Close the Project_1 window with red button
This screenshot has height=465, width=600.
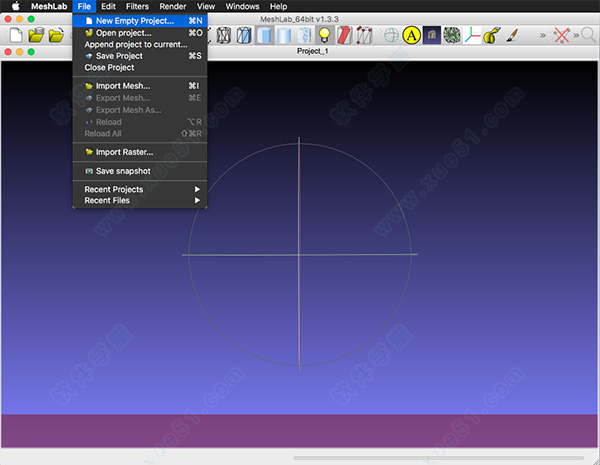8,51
